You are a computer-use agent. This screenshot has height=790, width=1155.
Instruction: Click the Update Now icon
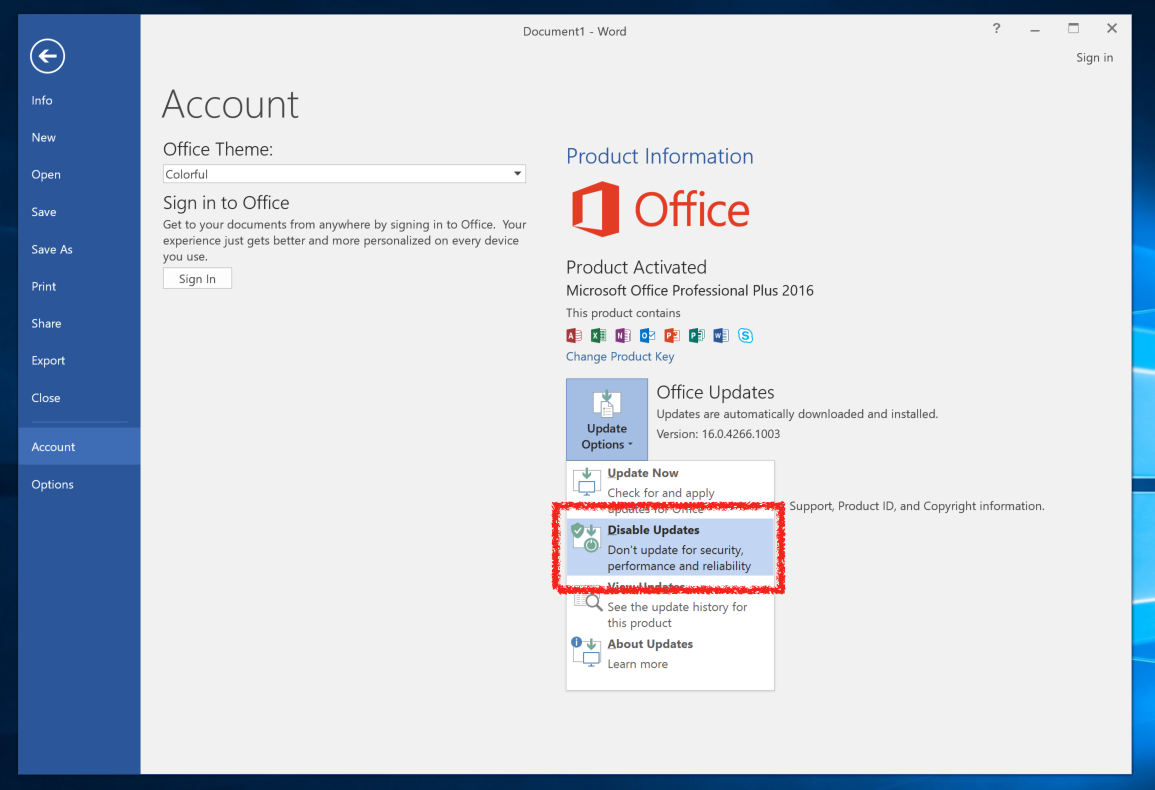point(587,481)
